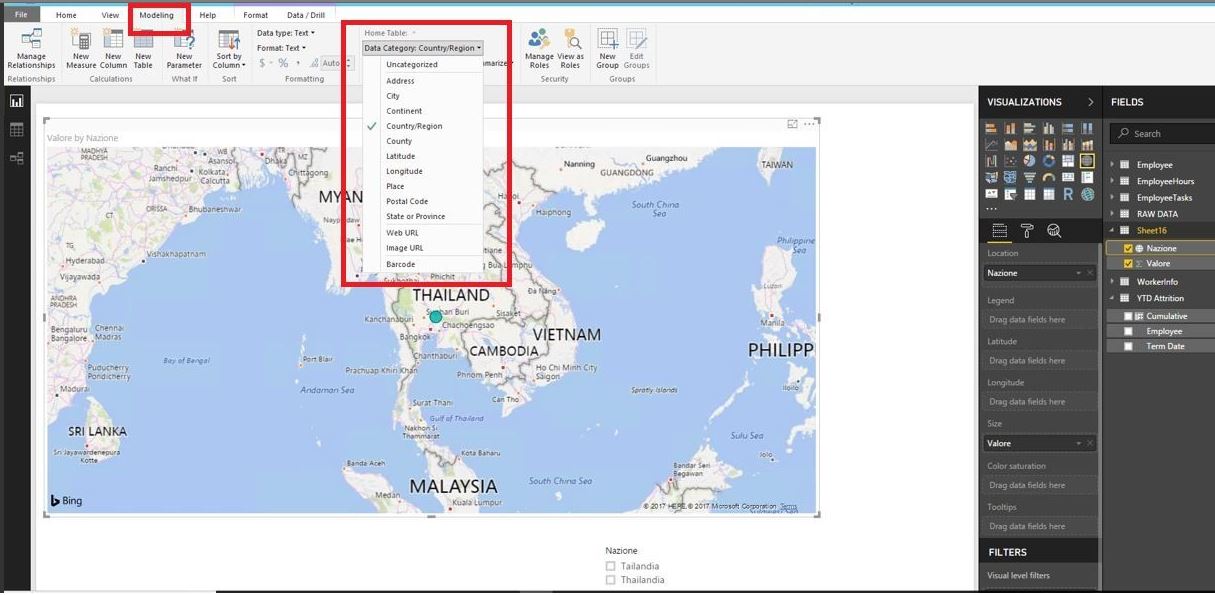Viewport: 1215px width, 595px height.
Task: Select the donut chart visualization
Action: point(1048,161)
